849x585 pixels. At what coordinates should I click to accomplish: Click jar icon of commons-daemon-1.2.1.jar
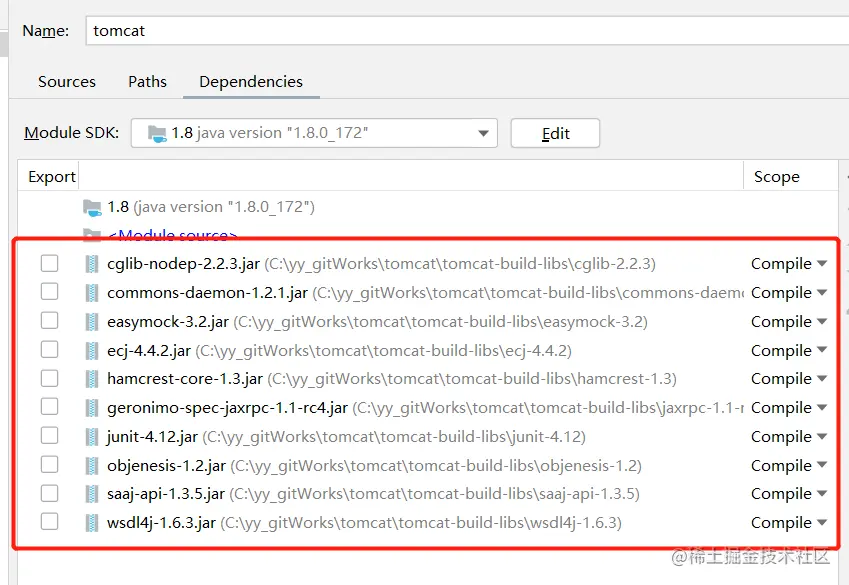click(x=92, y=292)
